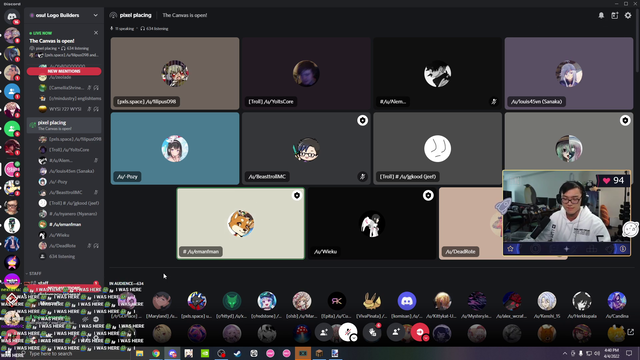640x360 pixels.
Task: Click the heart 94 counter on webcam overlay
Action: tap(613, 180)
